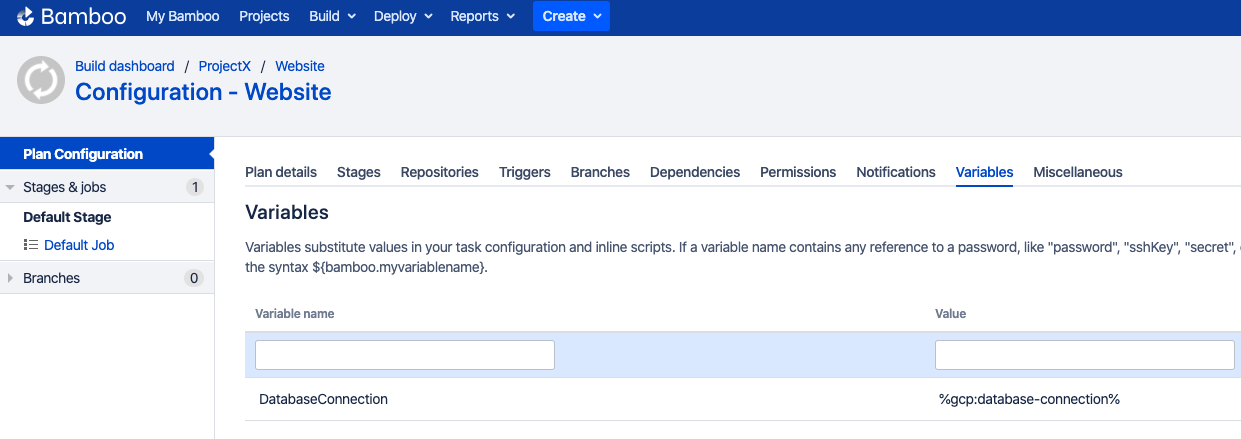This screenshot has height=439, width=1241.
Task: Select the DatabaseConnection variable row
Action: (743, 399)
